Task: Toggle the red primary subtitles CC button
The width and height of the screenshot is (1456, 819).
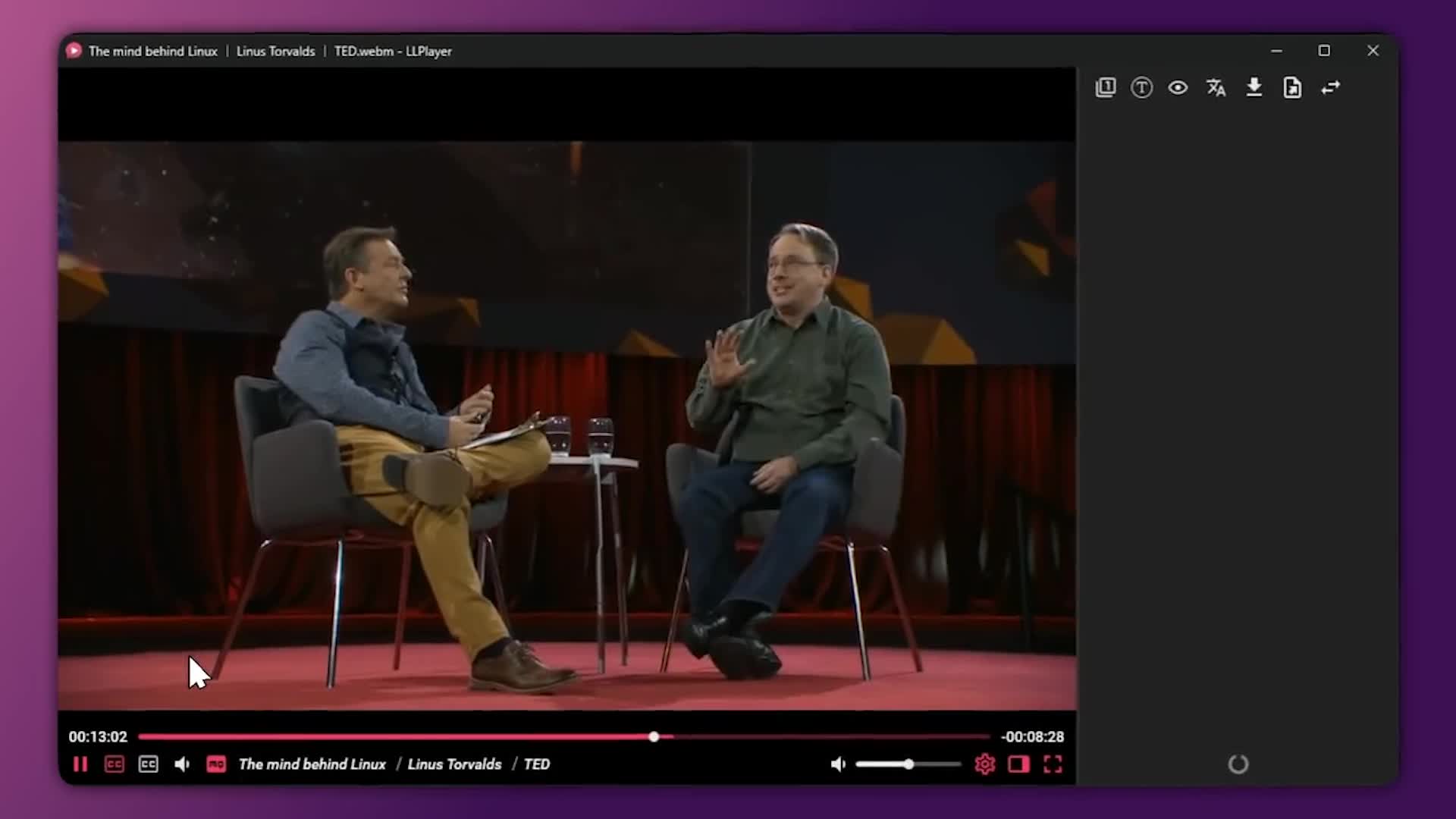Action: coord(114,764)
